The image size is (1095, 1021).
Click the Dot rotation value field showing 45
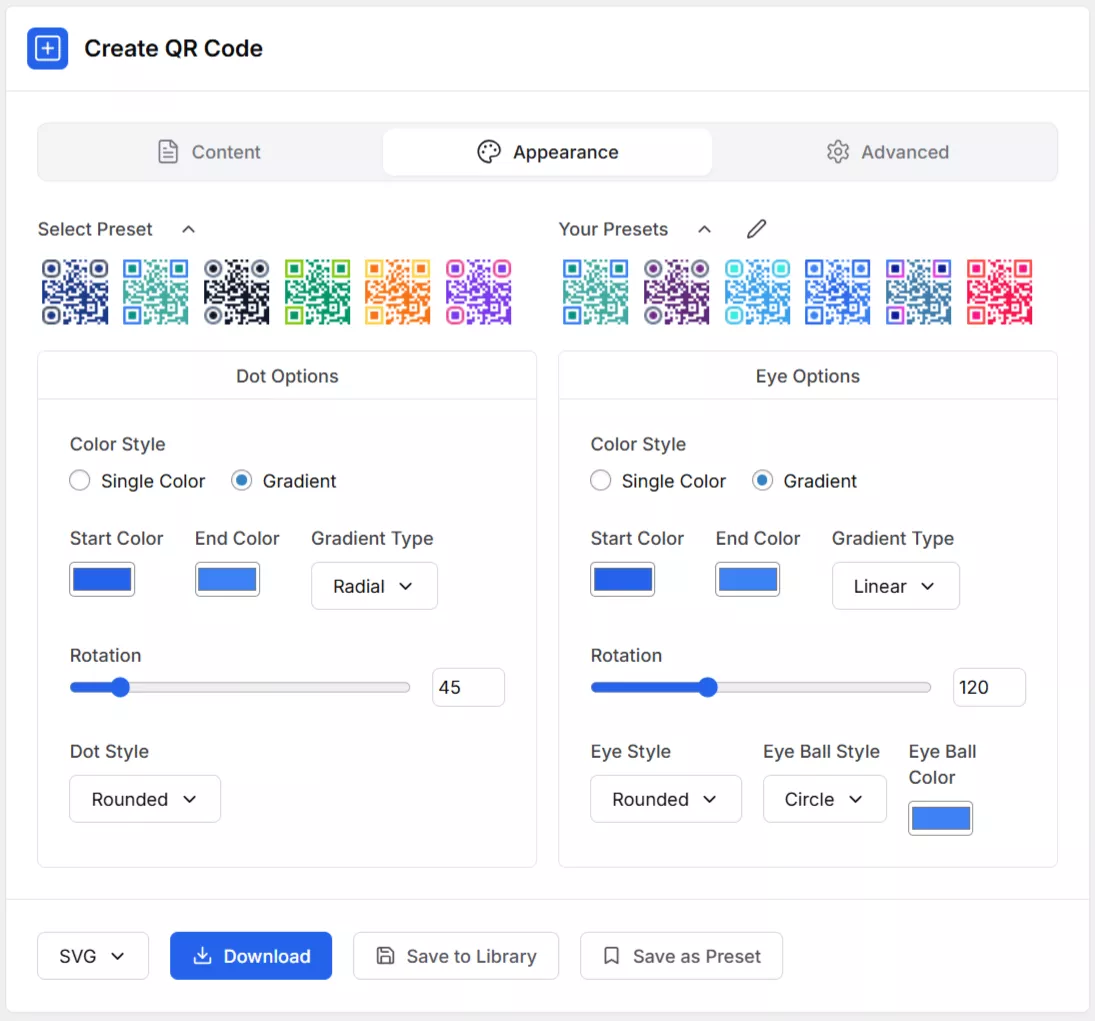pos(469,687)
